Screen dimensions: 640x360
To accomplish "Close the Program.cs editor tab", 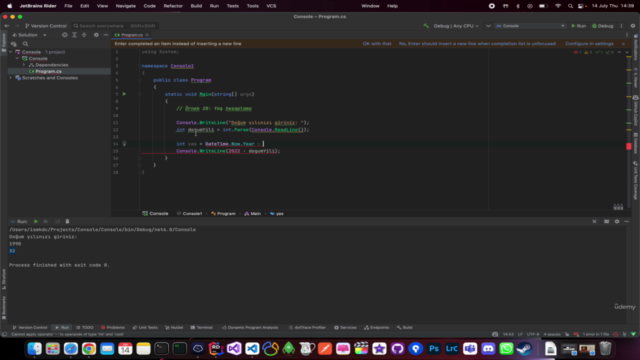I will click(147, 35).
